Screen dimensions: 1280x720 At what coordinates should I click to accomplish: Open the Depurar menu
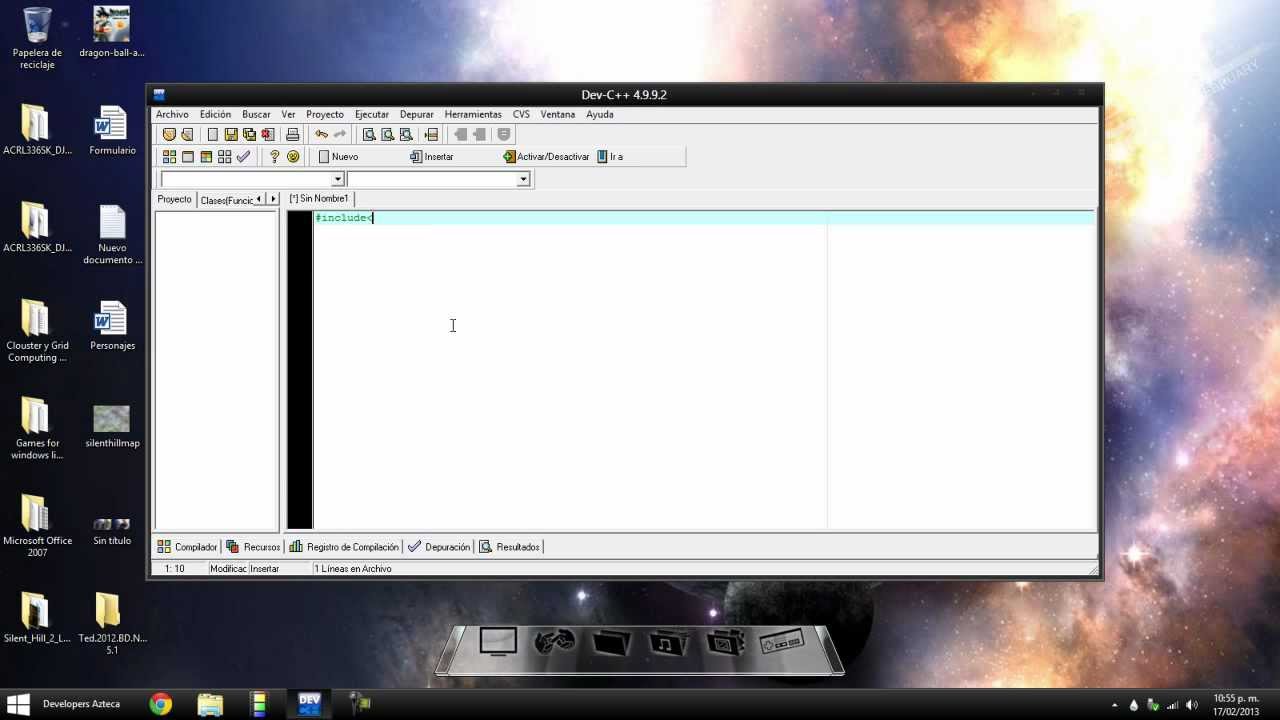[x=417, y=114]
